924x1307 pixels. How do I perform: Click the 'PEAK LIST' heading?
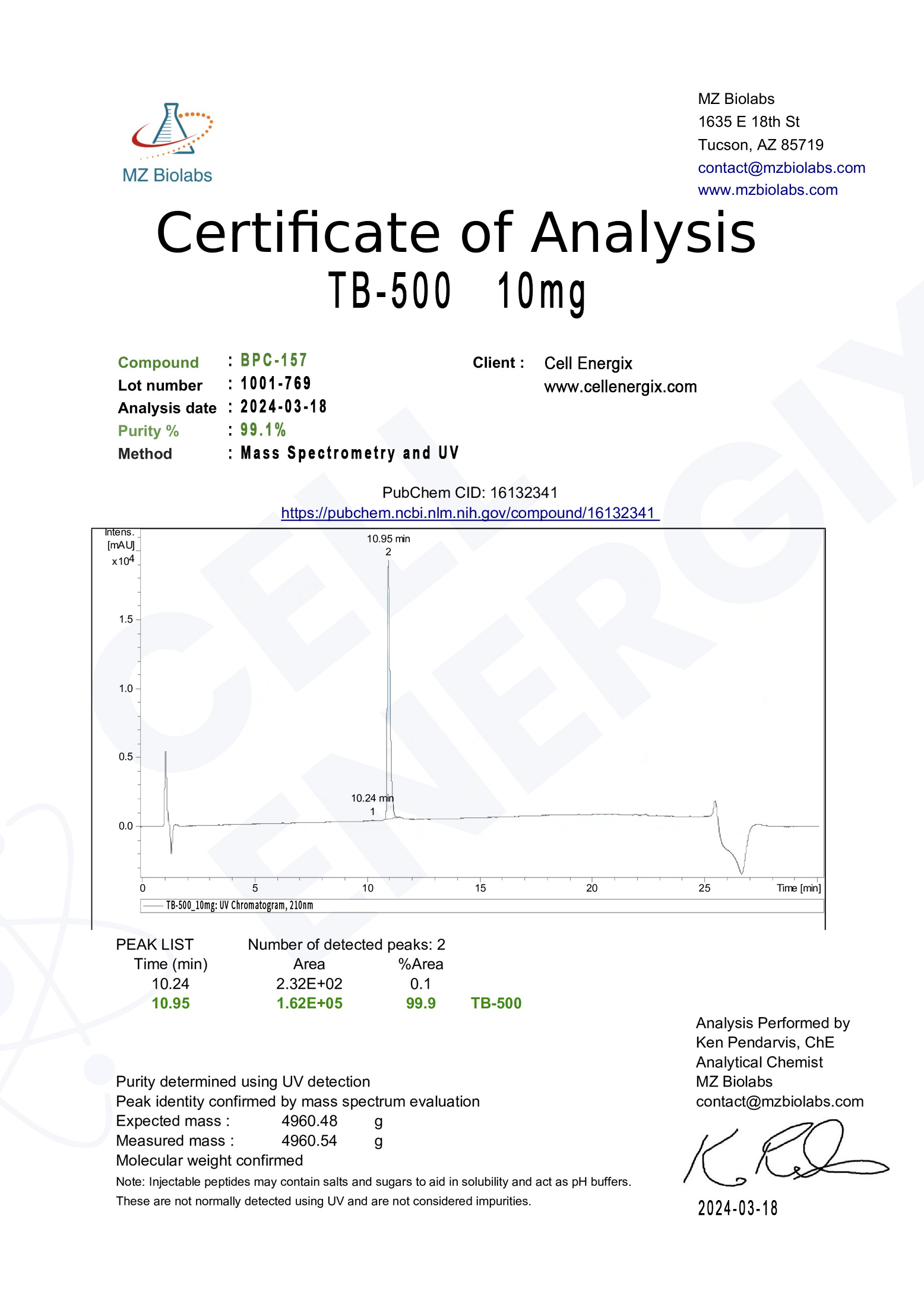(154, 945)
